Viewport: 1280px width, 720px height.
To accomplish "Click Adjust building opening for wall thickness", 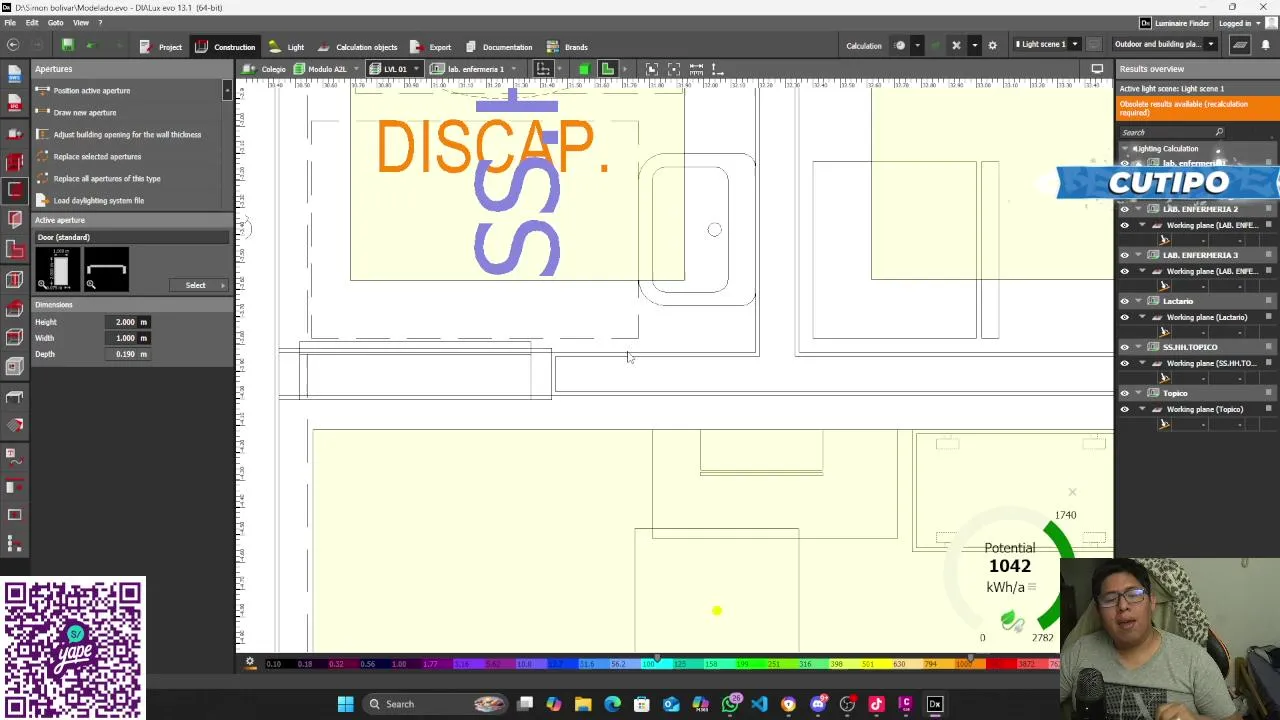I will tap(127, 135).
